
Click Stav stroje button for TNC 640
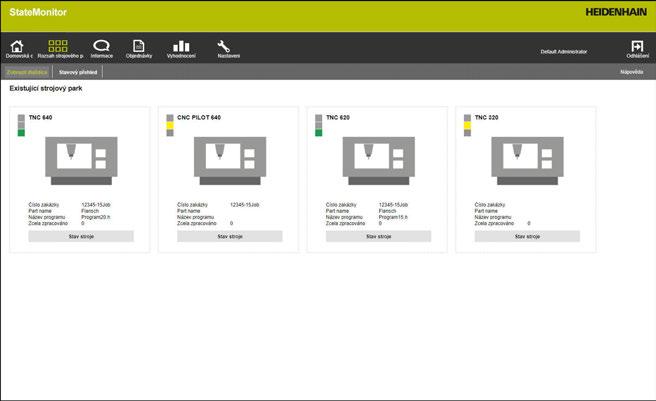tap(81, 236)
